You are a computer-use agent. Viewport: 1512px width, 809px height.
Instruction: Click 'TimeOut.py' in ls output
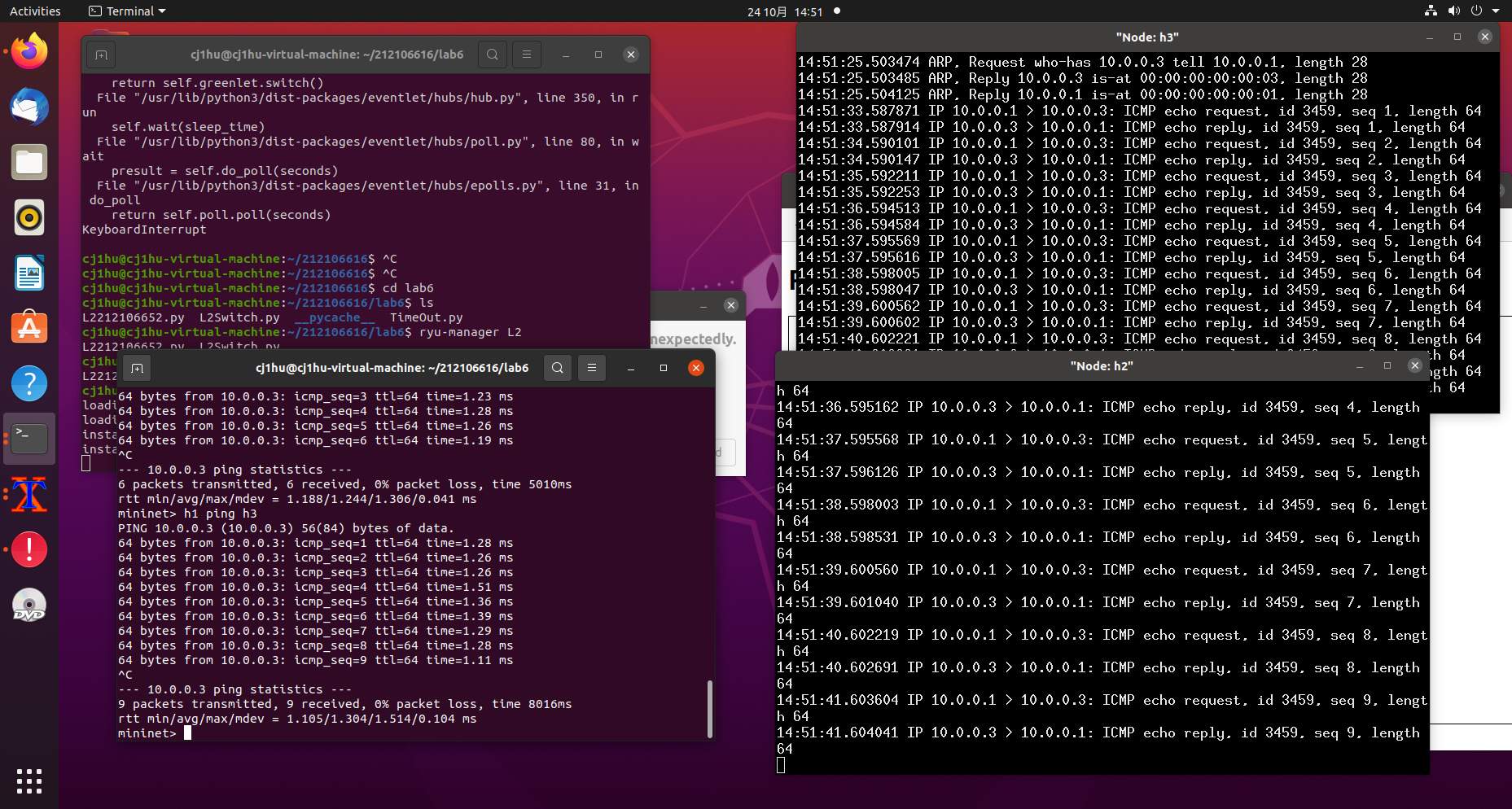(427, 317)
